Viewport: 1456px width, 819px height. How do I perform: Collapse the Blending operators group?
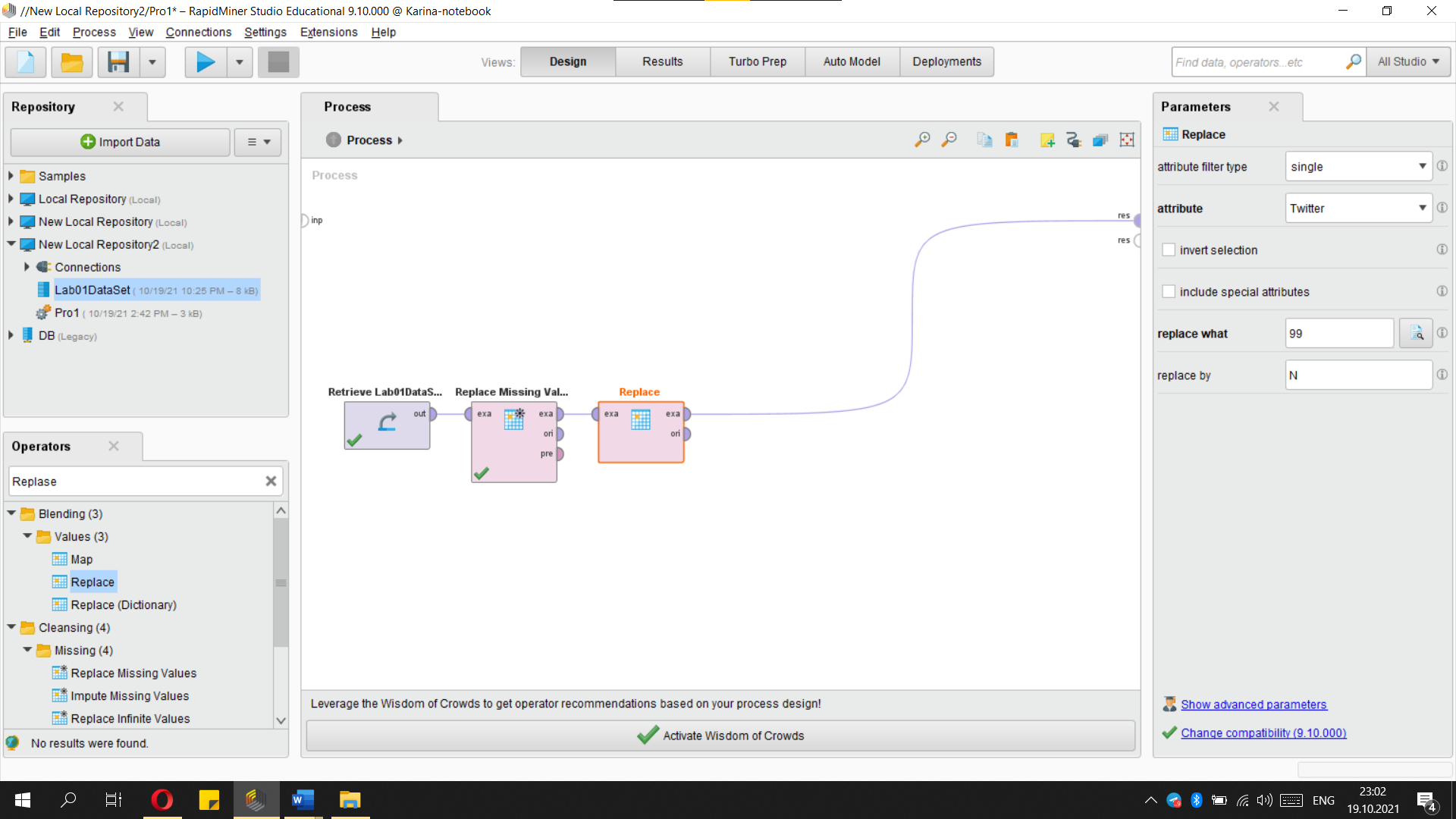point(11,513)
